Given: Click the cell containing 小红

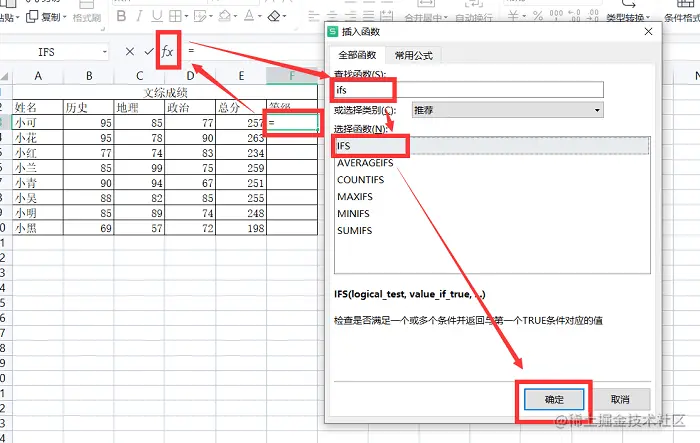Looking at the screenshot, I should [38, 153].
